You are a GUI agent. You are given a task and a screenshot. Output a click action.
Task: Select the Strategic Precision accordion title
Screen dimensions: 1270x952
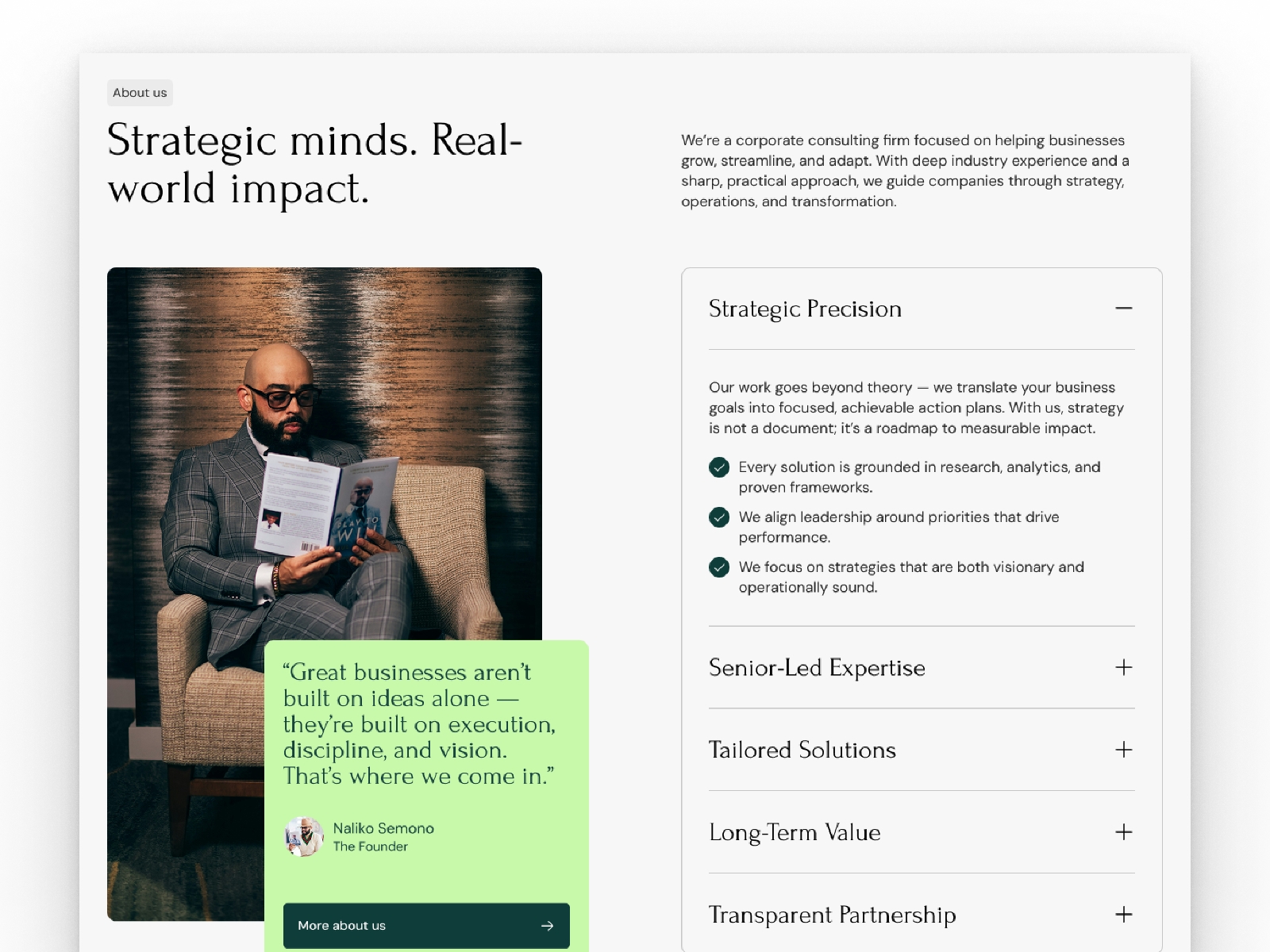click(805, 309)
